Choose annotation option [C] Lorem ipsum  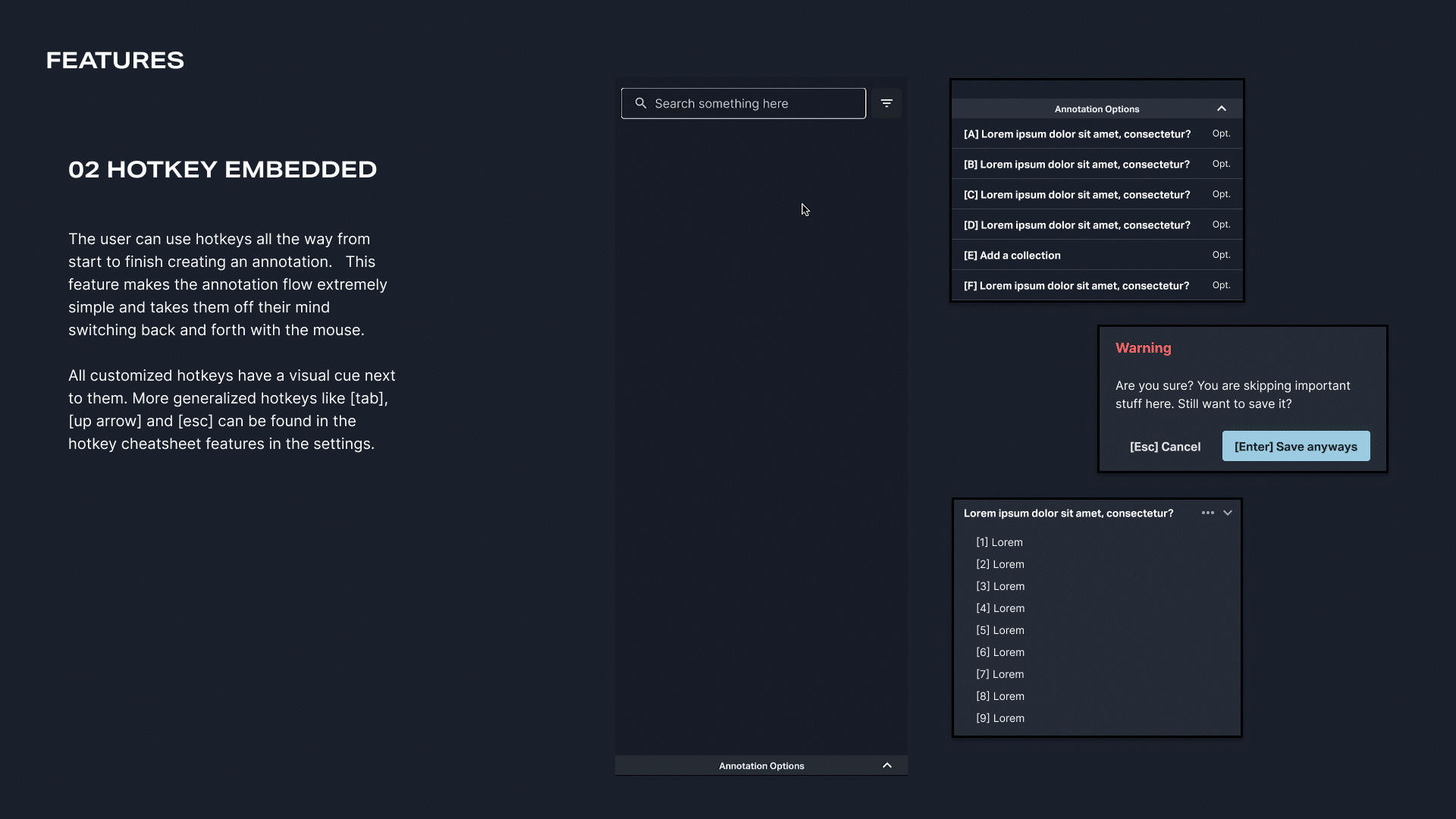1076,195
